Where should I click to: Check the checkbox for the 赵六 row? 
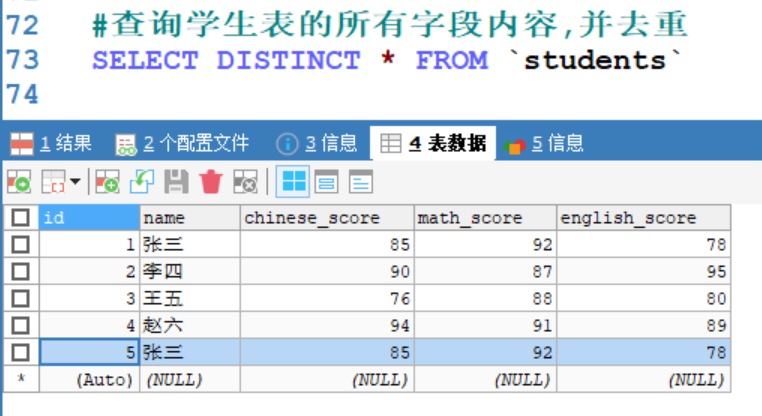pos(20,326)
